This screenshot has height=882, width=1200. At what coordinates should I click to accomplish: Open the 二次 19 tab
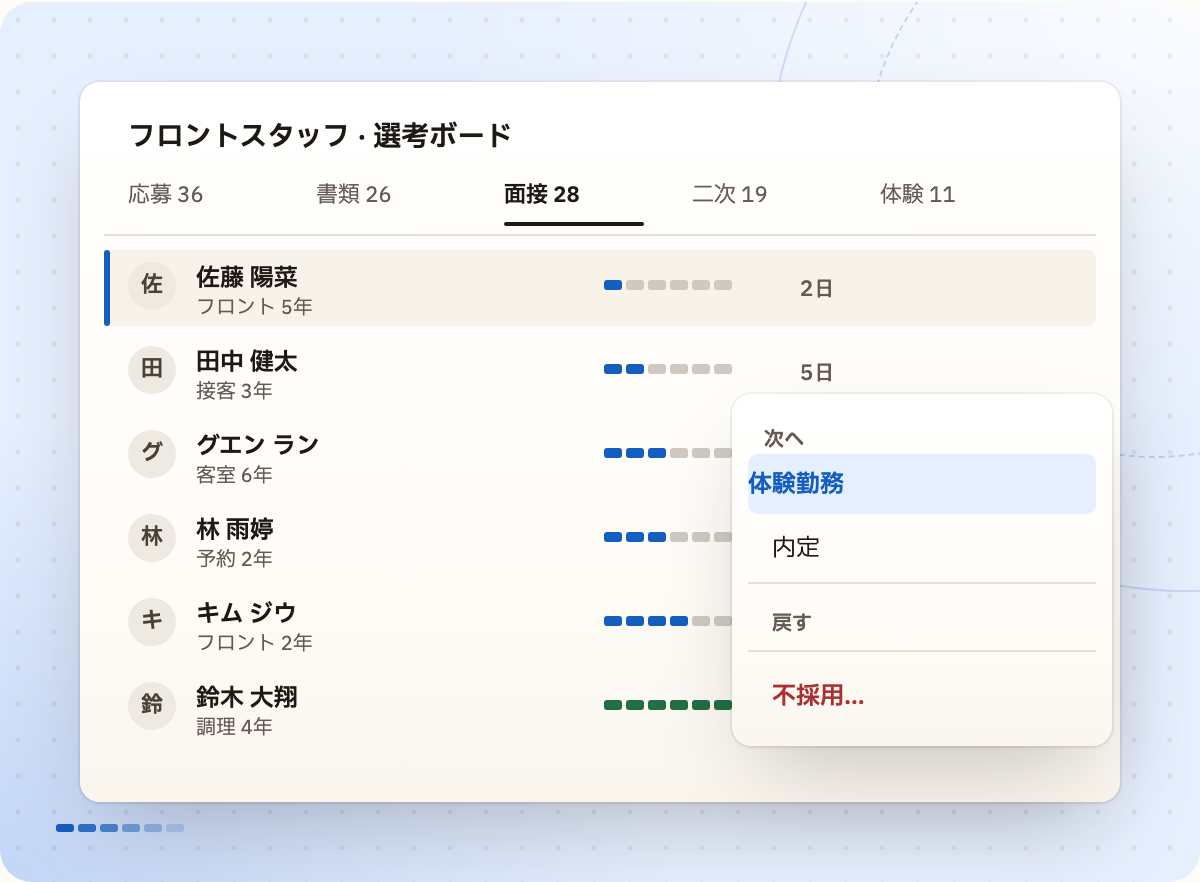coord(730,194)
